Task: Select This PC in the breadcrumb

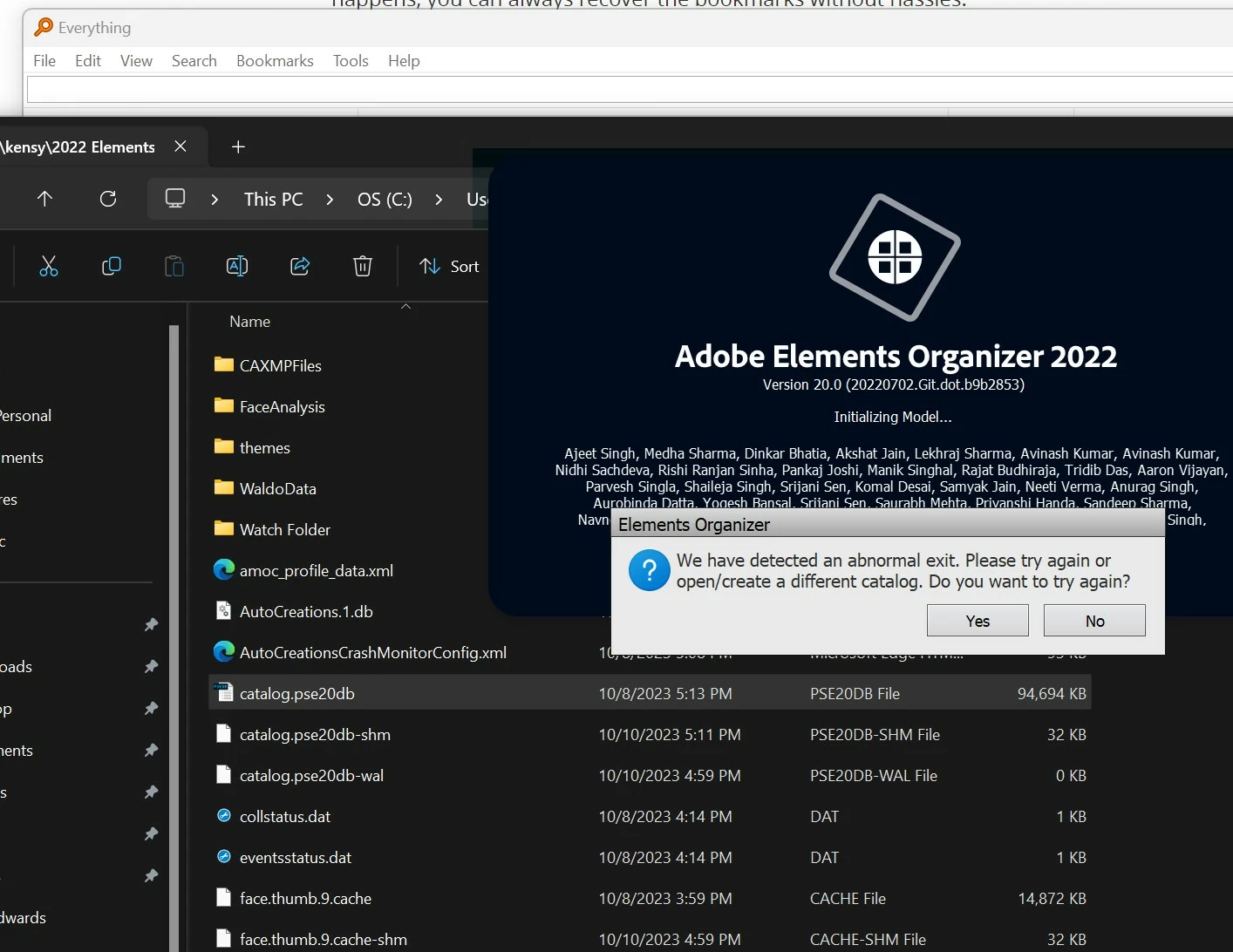Action: (274, 200)
